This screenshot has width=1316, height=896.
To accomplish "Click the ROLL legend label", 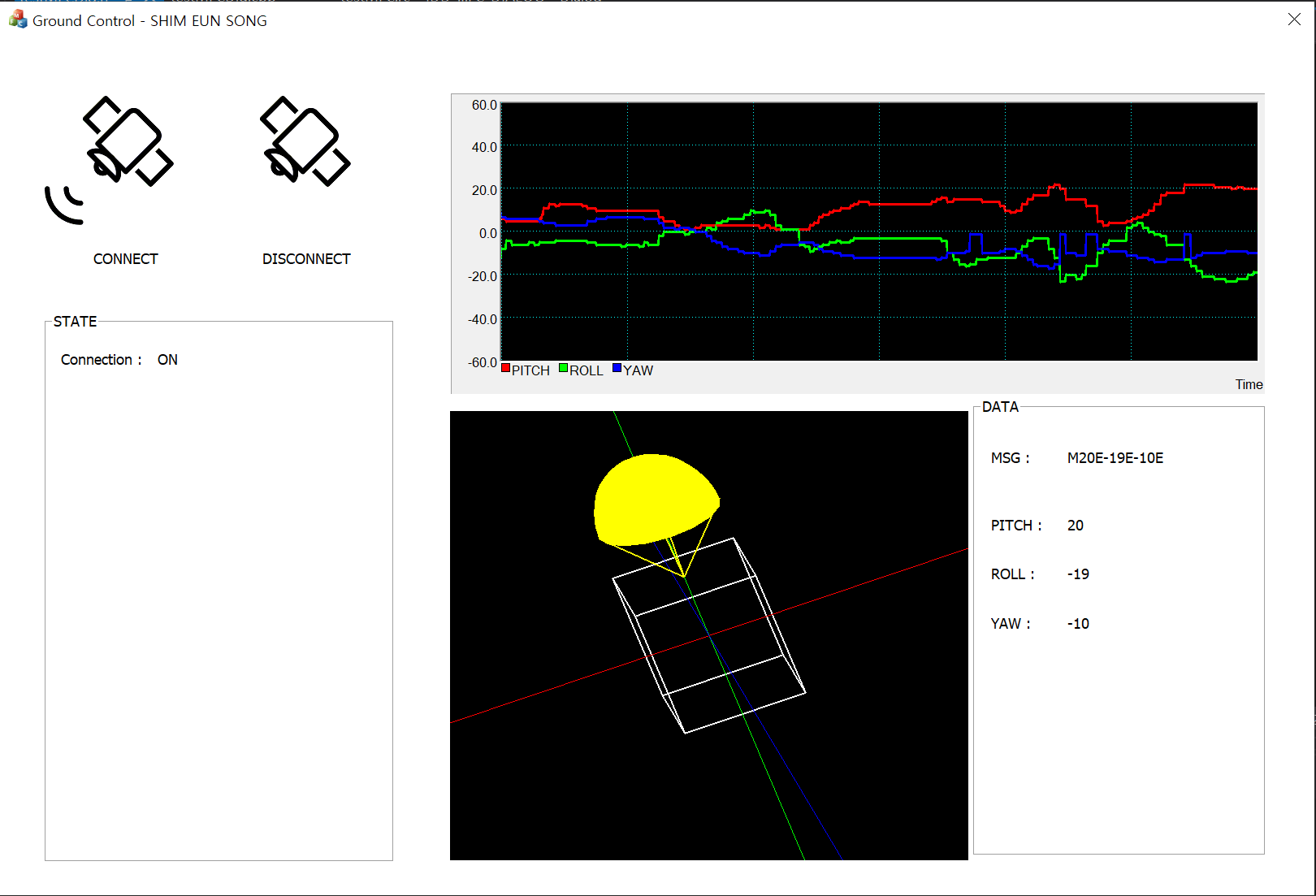I will (x=587, y=370).
